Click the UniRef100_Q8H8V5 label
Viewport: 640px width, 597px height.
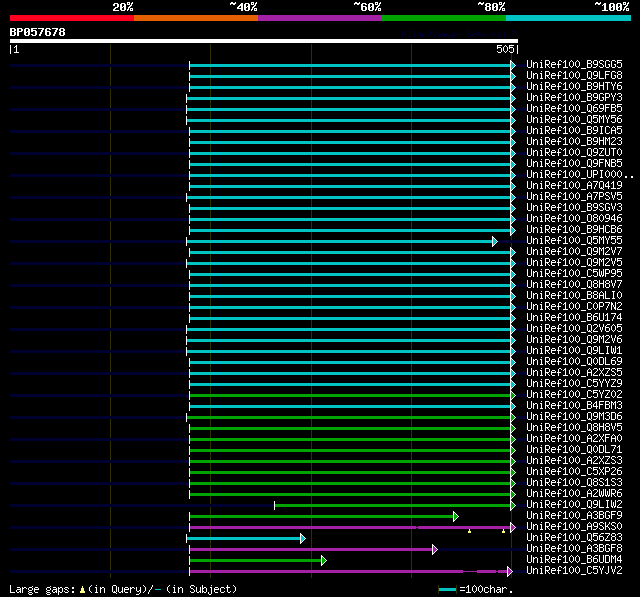coord(574,428)
